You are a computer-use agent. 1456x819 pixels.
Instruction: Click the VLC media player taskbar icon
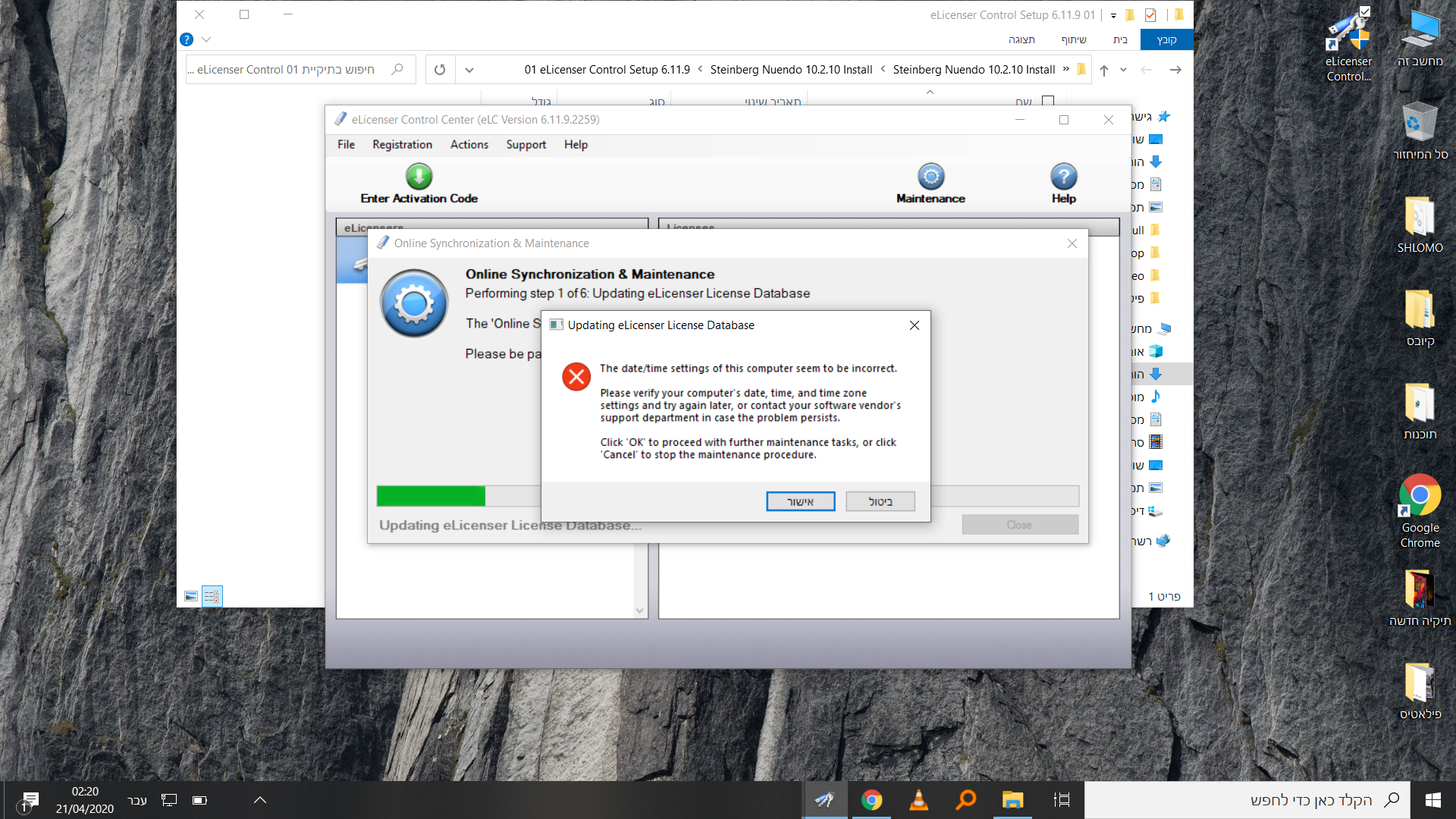click(918, 800)
